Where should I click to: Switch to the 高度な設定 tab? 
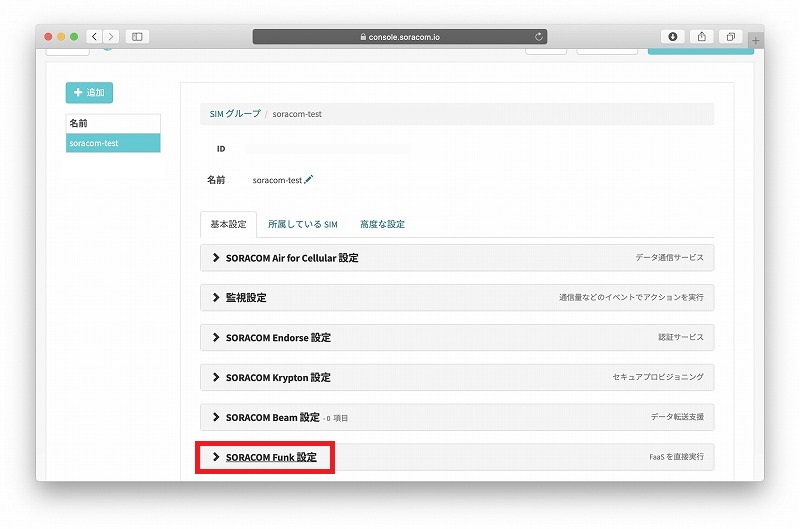pyautogui.click(x=382, y=224)
